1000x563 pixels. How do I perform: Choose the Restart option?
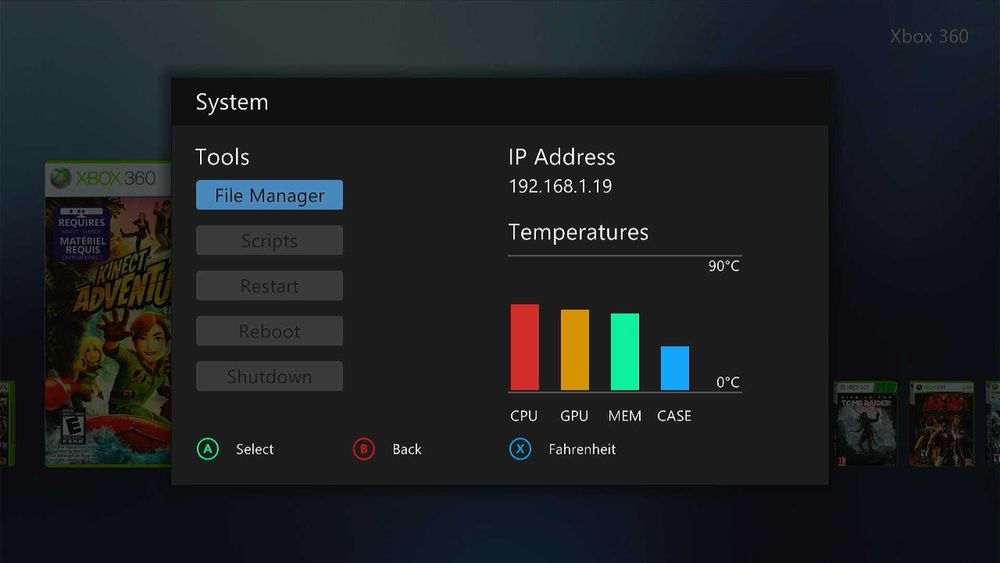(x=269, y=286)
